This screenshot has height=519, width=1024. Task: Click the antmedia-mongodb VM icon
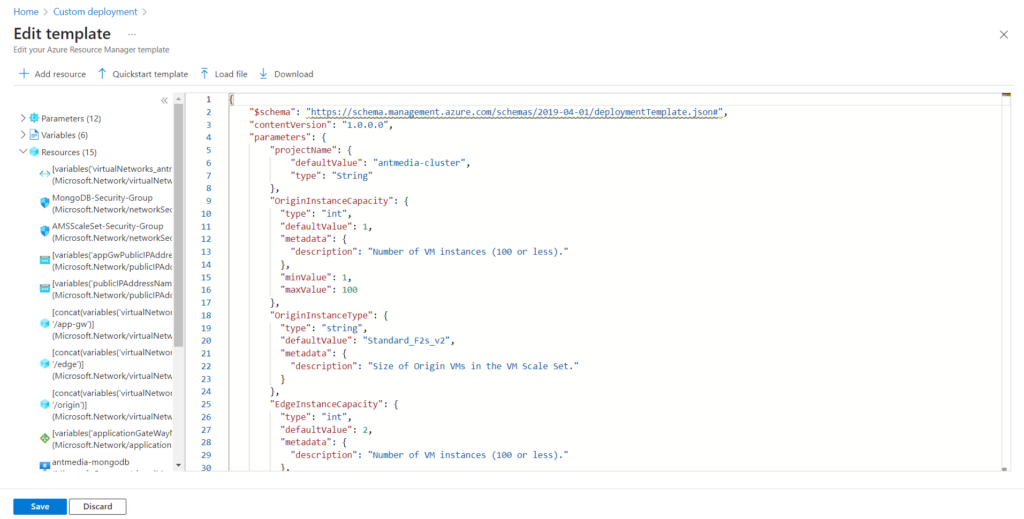pyautogui.click(x=44, y=466)
